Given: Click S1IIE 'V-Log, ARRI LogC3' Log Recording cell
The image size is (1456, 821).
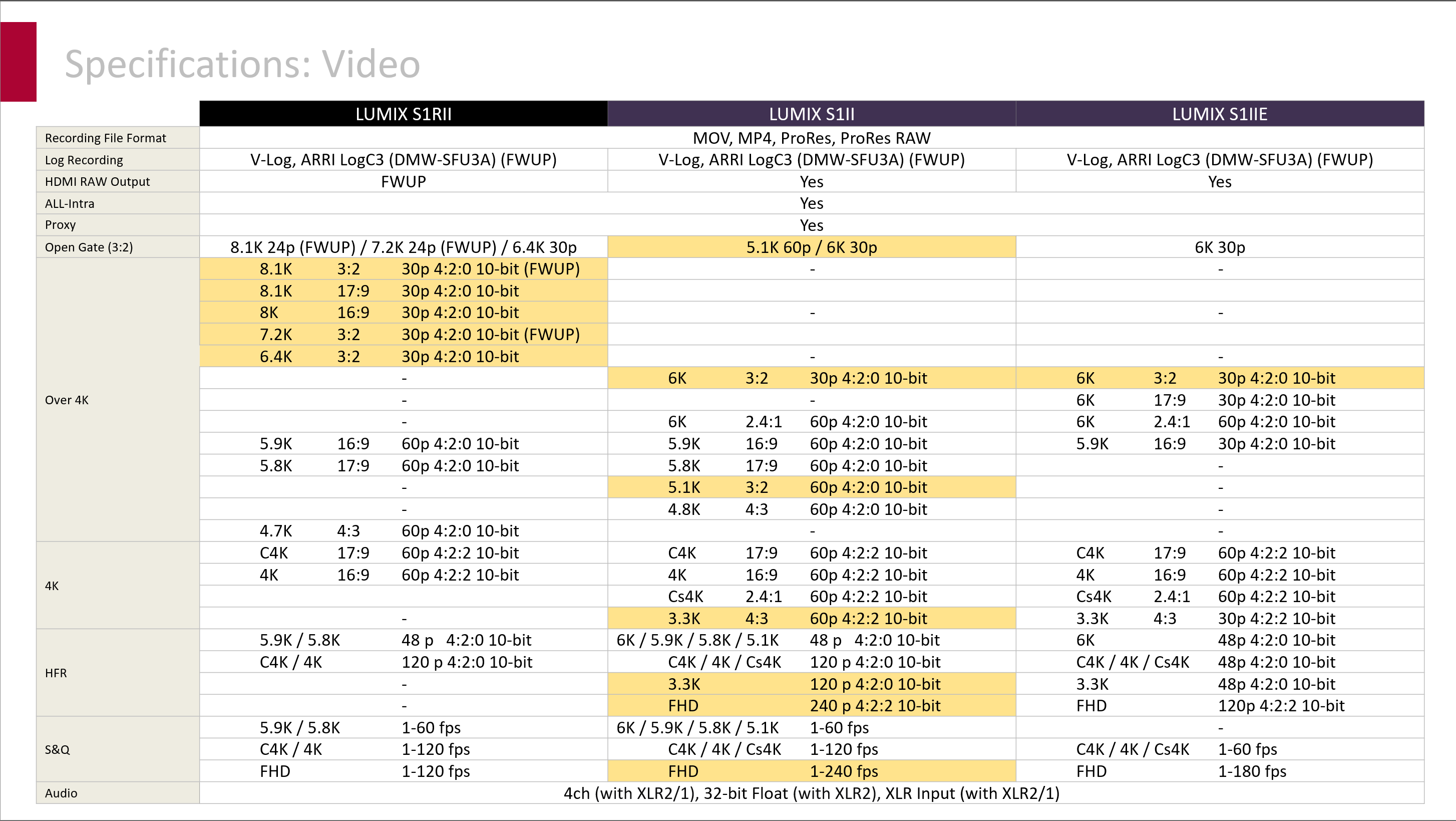Looking at the screenshot, I should (x=1220, y=160).
